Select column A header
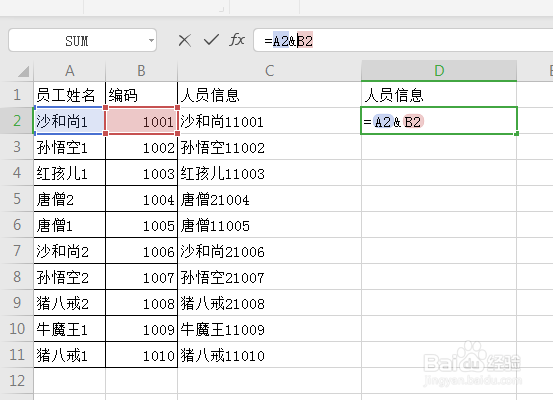 [x=70, y=71]
